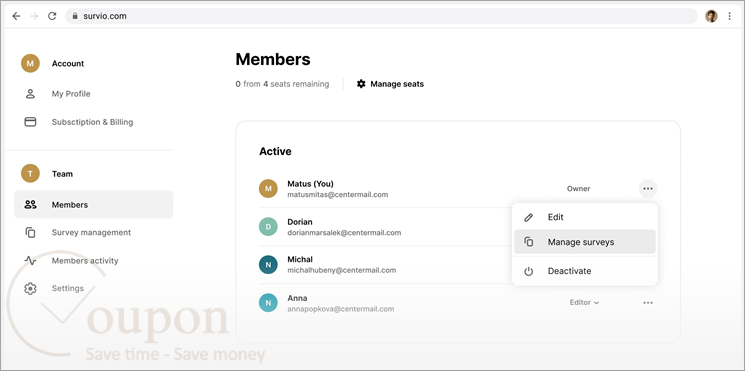Open the browser three-dot menu
The image size is (745, 371).
coord(729,16)
